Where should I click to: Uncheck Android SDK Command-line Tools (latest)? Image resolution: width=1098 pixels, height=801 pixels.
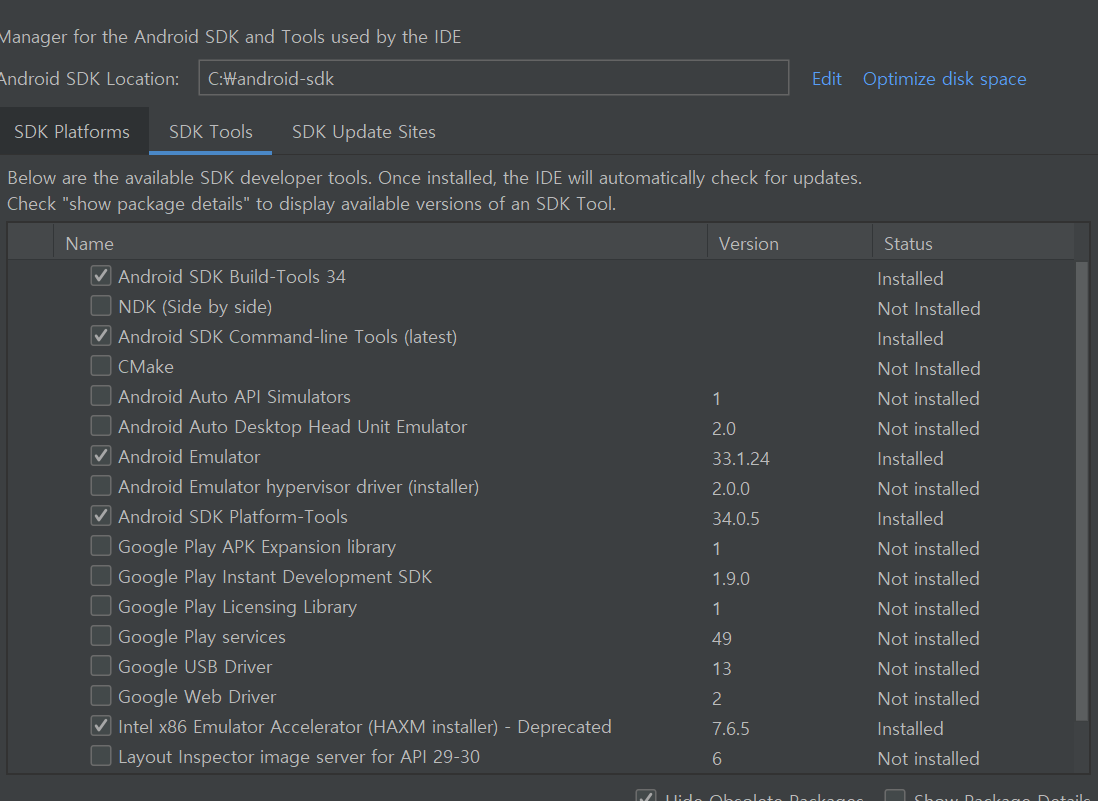pyautogui.click(x=101, y=336)
